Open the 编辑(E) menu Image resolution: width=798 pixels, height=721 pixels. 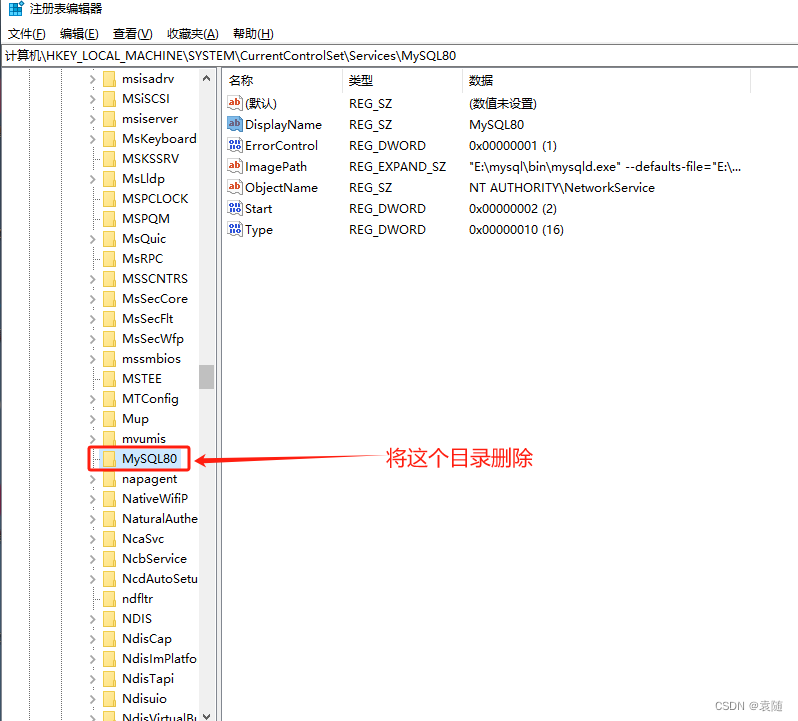[x=79, y=34]
